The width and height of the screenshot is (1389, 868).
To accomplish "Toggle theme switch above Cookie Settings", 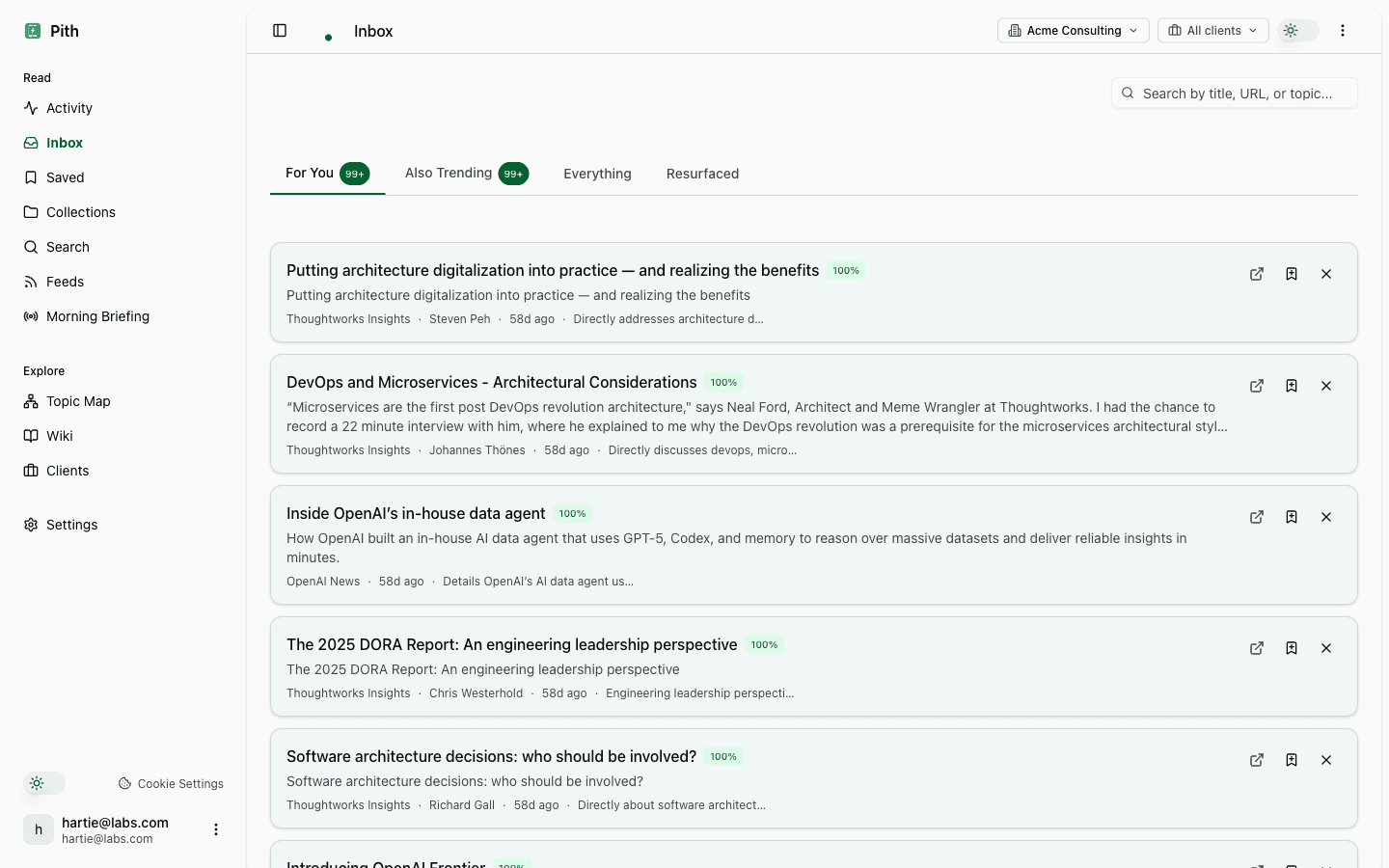I will coord(44,783).
